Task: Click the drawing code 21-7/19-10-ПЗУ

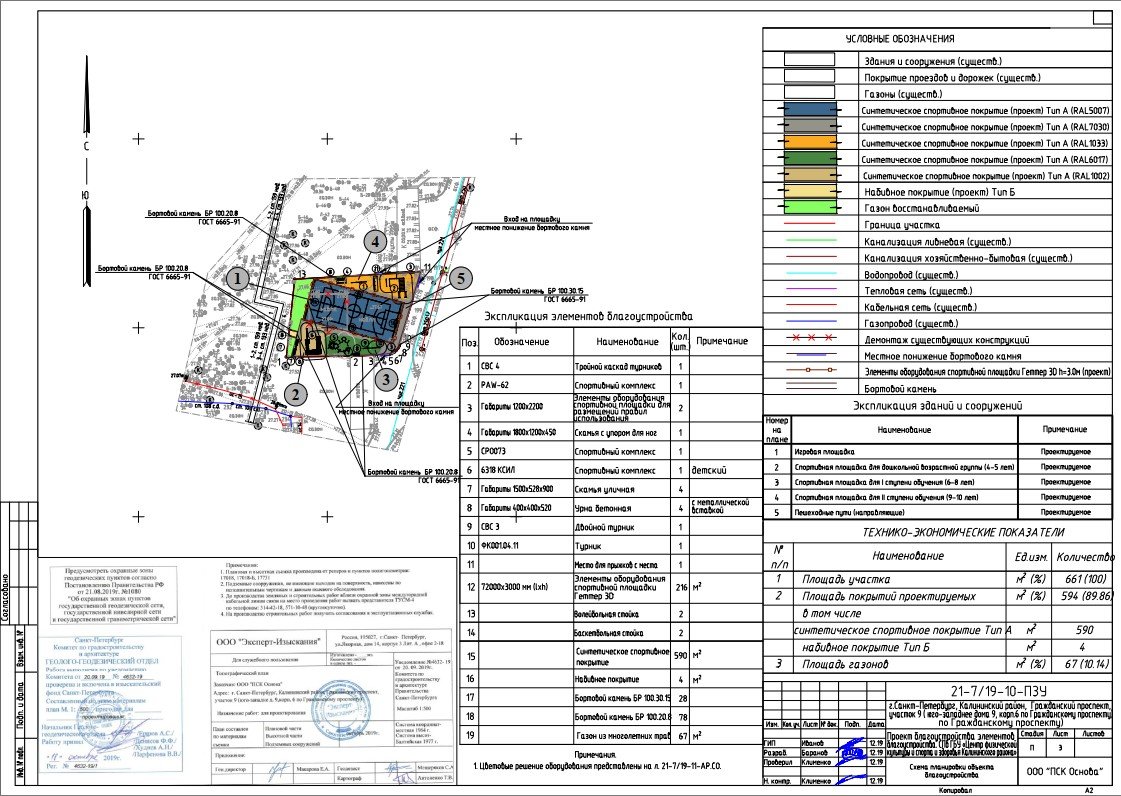Action: pyautogui.click(x=999, y=691)
